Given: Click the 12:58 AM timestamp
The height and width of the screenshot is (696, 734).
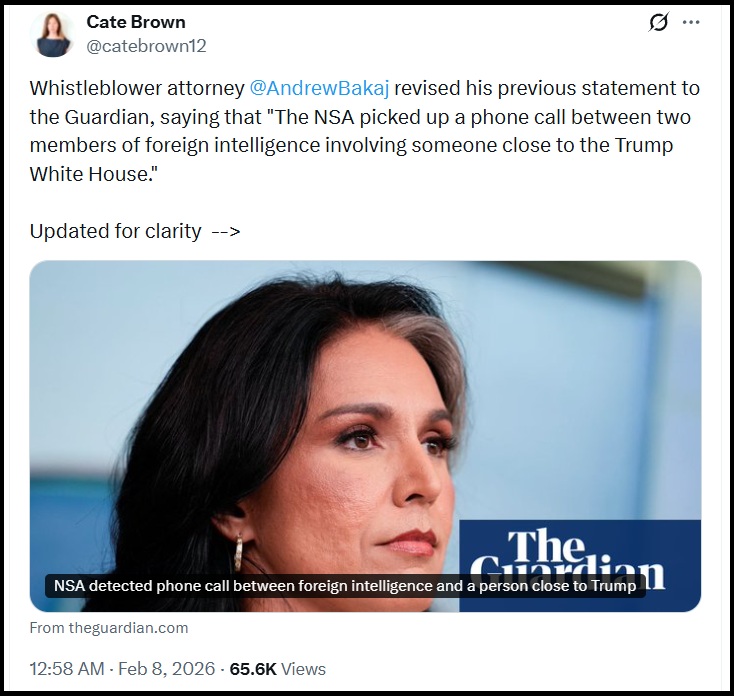Looking at the screenshot, I should tap(67, 669).
